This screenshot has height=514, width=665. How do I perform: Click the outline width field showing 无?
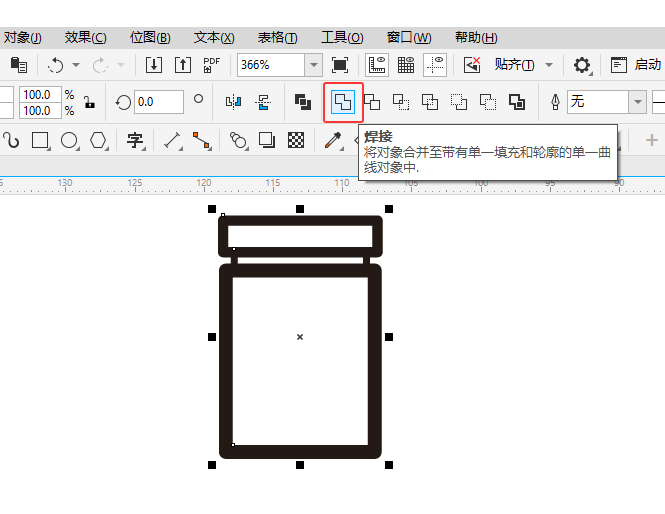click(x=598, y=102)
